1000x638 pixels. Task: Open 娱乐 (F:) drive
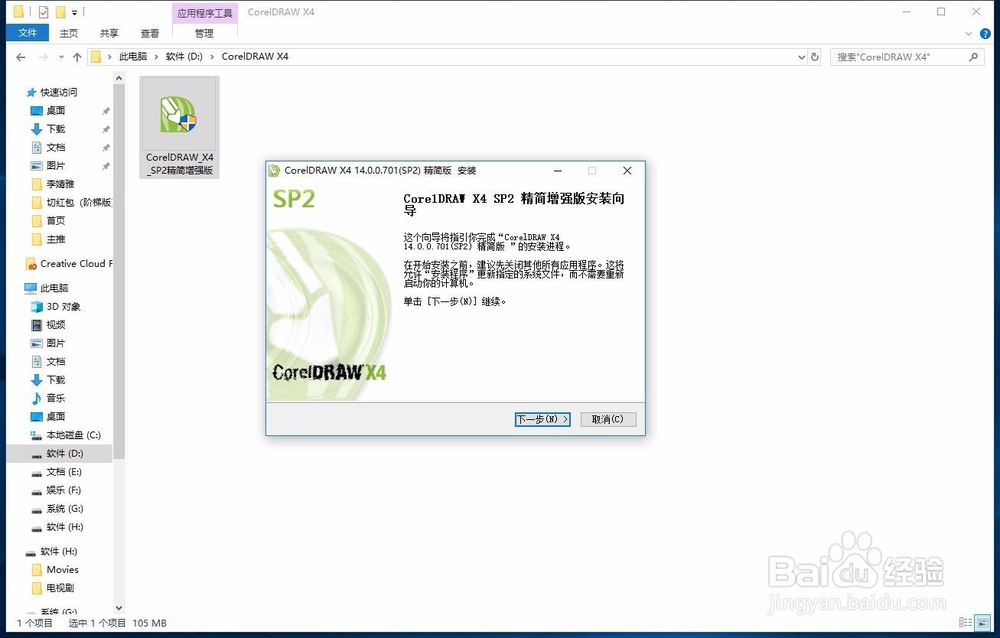64,490
